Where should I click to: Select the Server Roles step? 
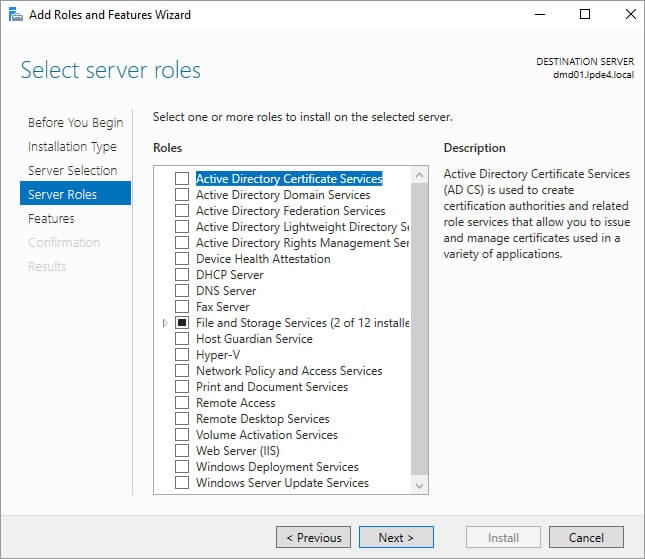75,193
